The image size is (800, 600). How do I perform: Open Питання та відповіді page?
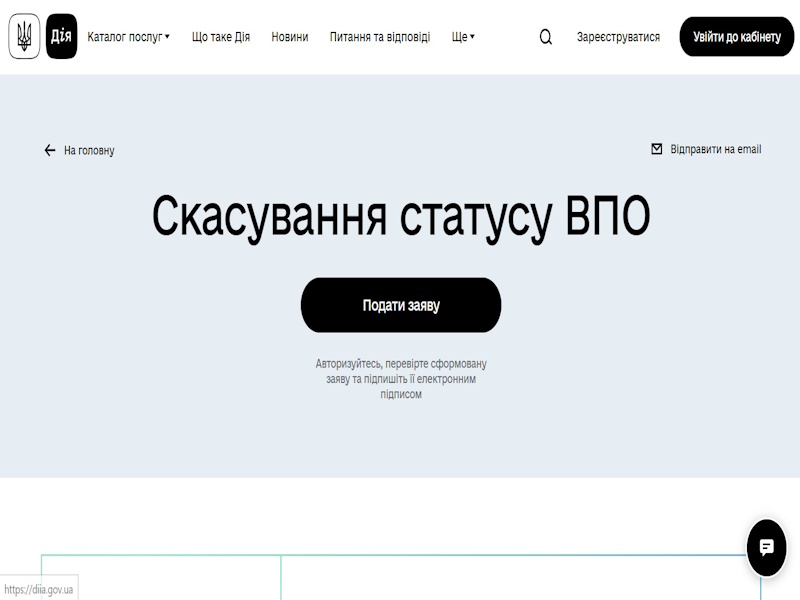(x=380, y=37)
